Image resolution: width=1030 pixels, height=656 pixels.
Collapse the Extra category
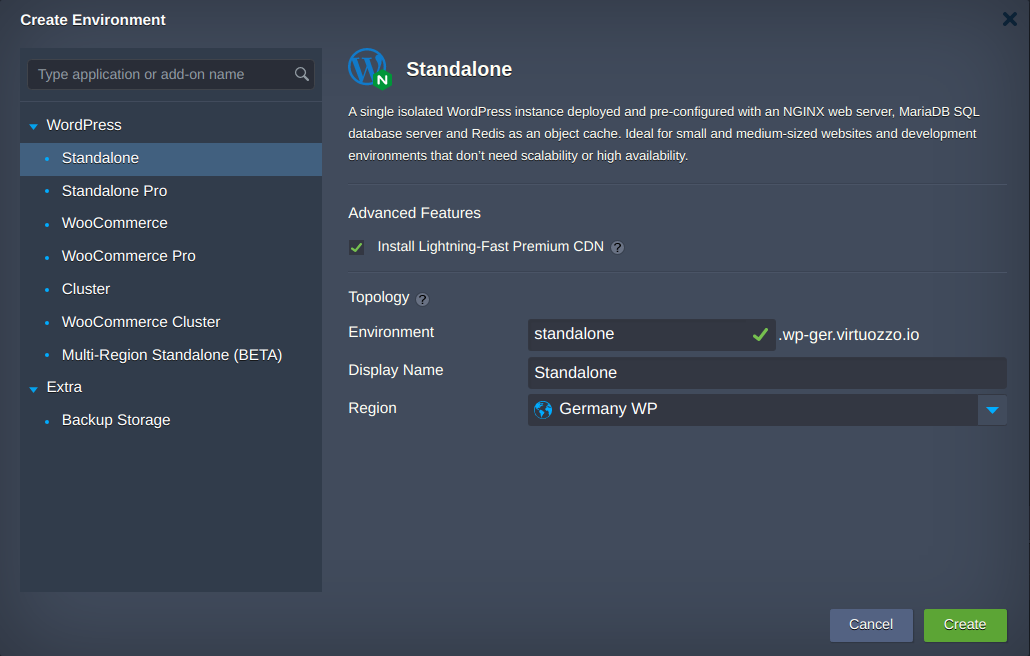34,388
